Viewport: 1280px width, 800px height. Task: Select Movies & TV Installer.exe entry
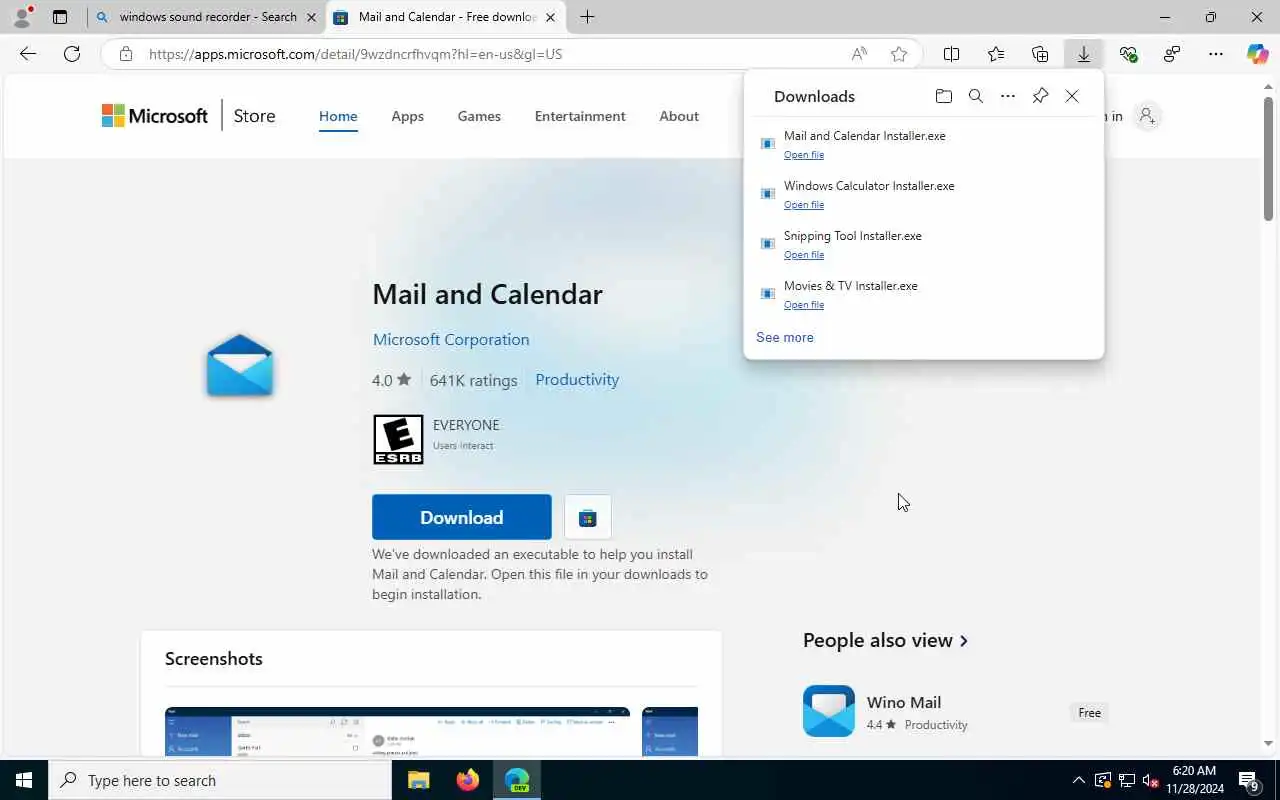click(923, 294)
